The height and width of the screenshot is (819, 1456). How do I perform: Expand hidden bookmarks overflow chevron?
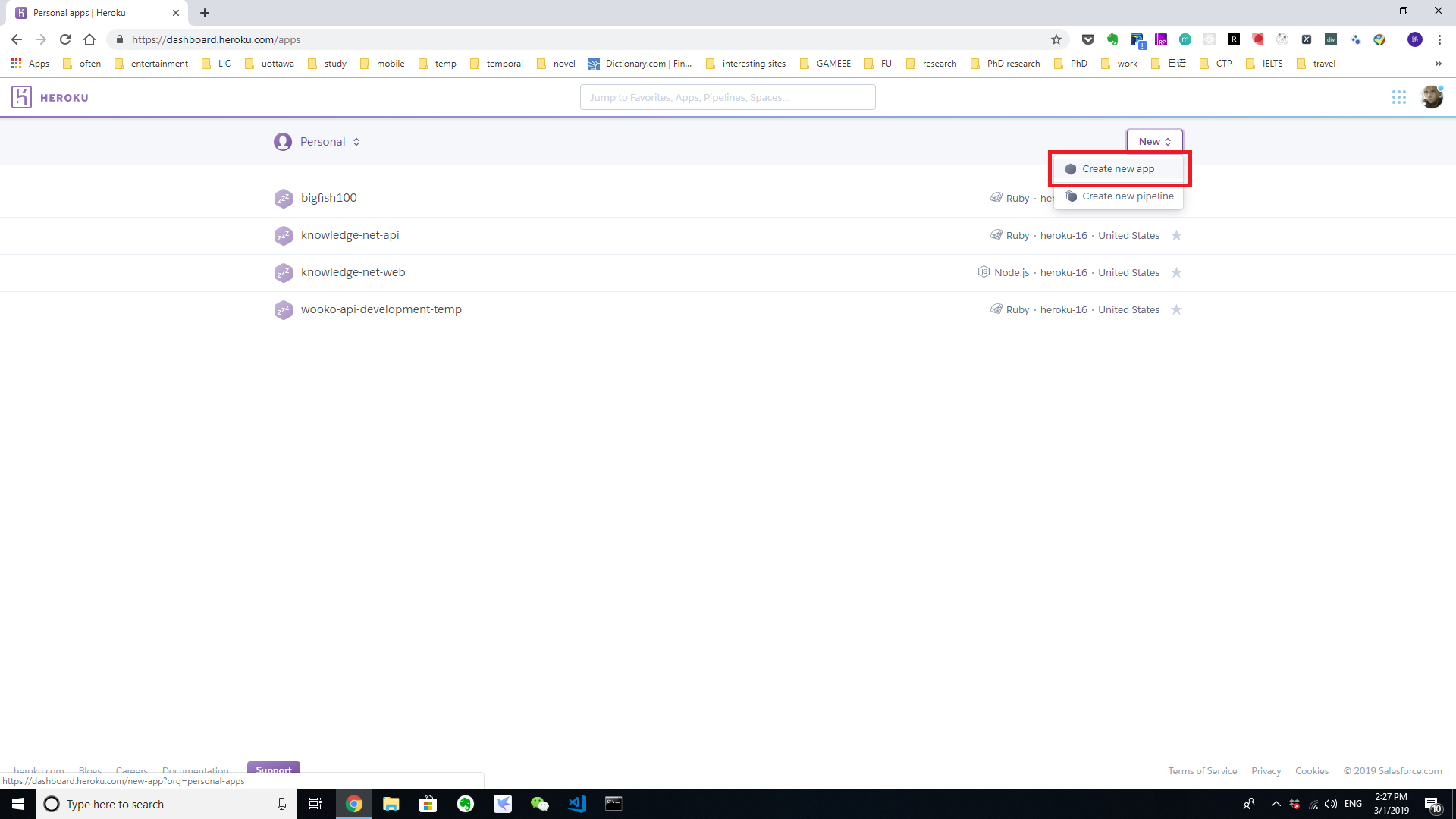[1438, 64]
